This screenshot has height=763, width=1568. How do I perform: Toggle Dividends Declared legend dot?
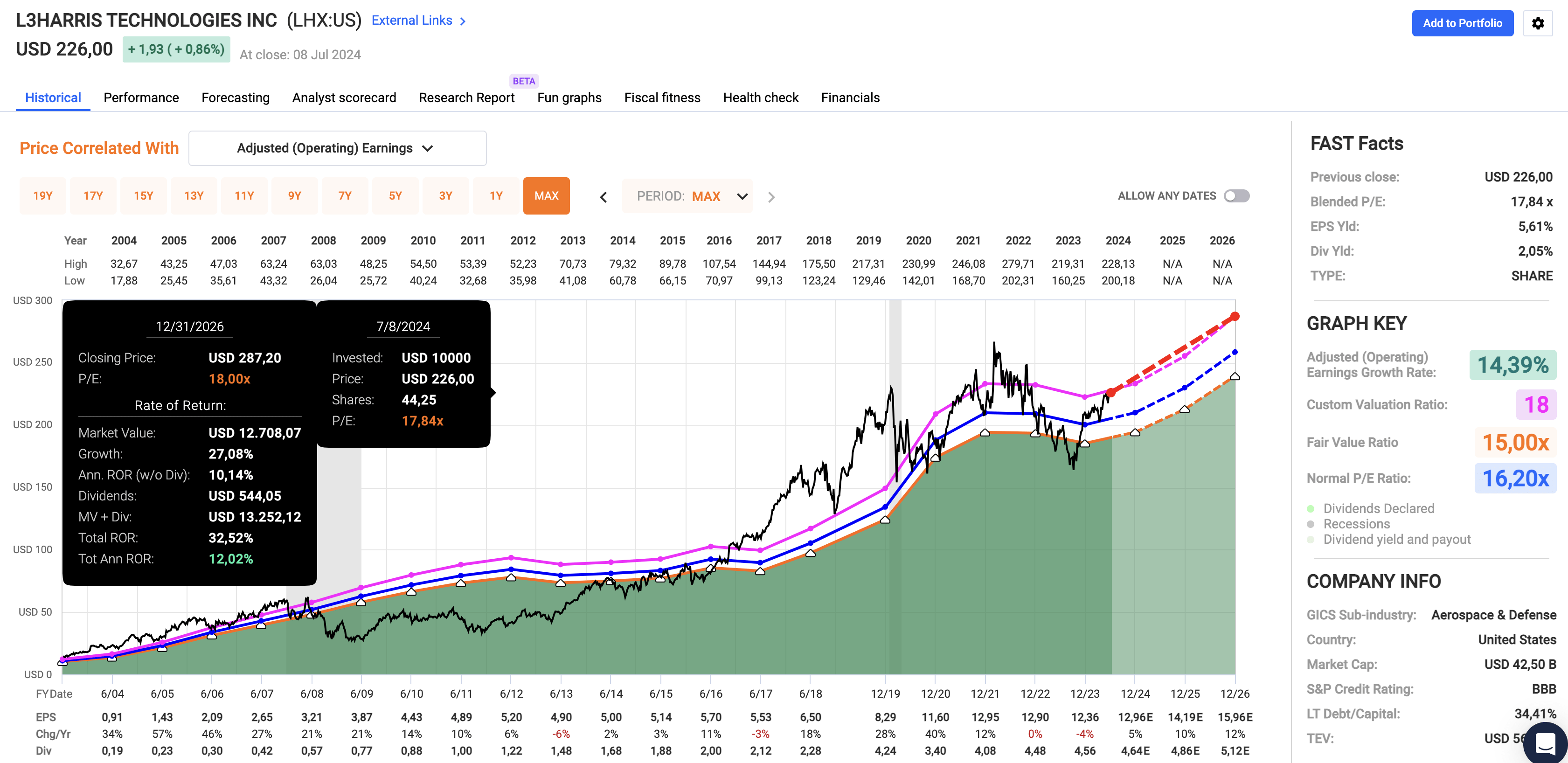coord(1311,508)
